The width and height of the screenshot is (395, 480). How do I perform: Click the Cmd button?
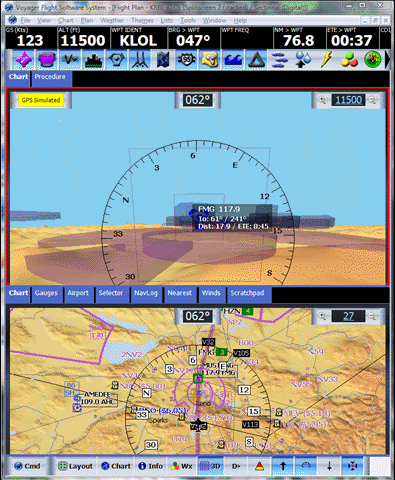(27, 466)
